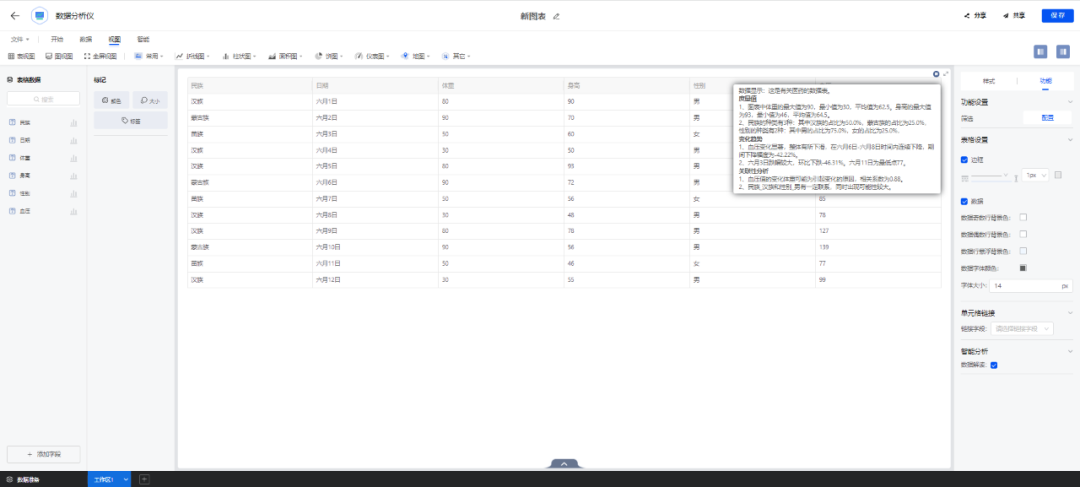Click the 颜色 color mark button
Viewport: 1080px width, 487px height.
pyautogui.click(x=112, y=100)
